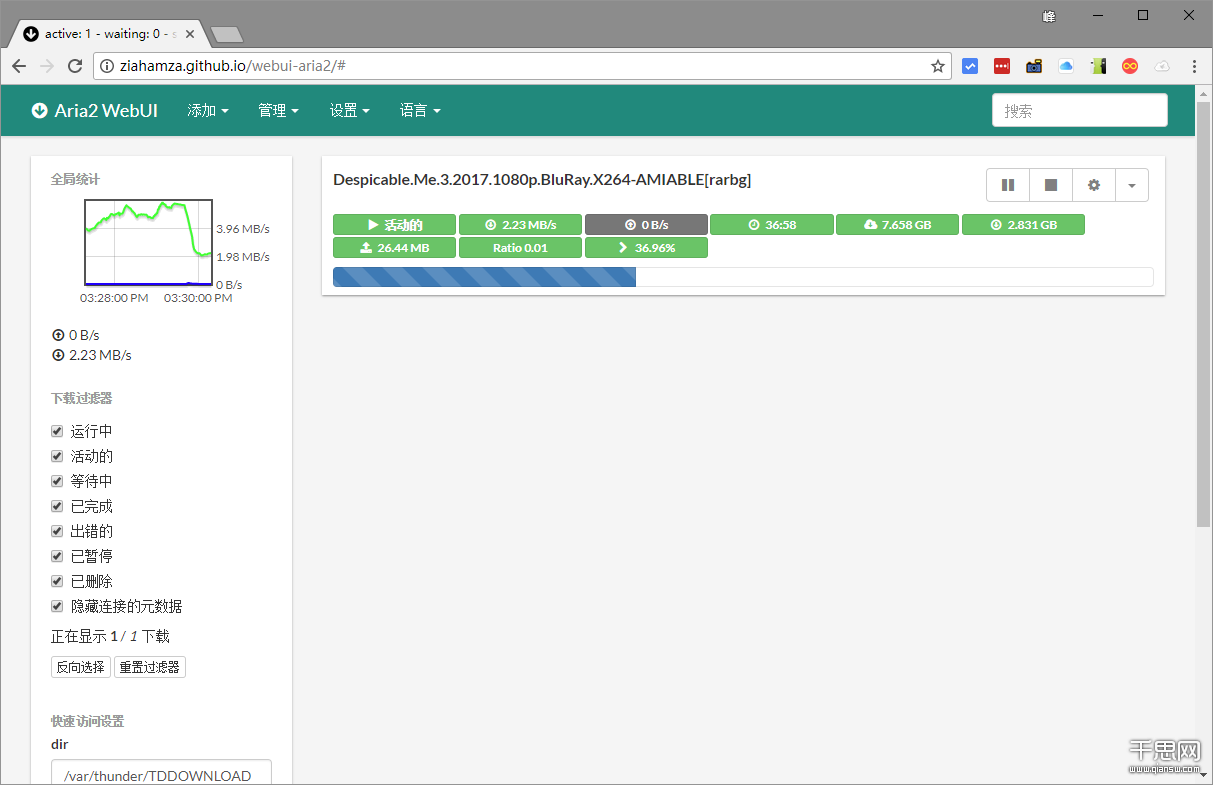Reload the current page
Viewport: 1213px width, 785px height.
75,66
